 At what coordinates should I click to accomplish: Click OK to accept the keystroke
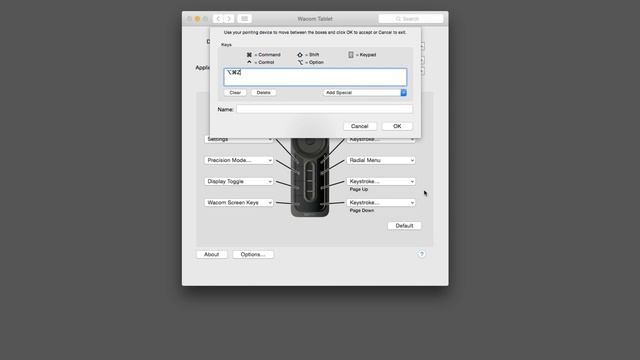click(x=397, y=126)
